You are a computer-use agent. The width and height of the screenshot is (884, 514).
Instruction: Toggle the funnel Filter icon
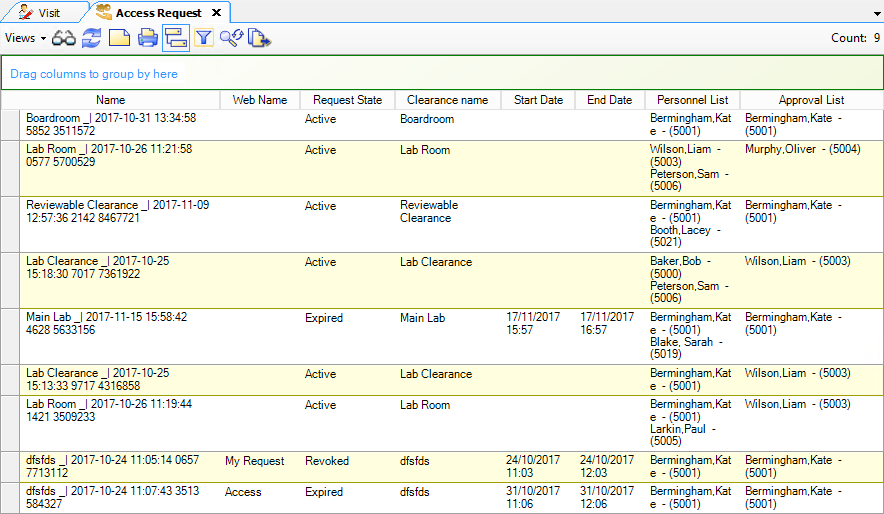tap(204, 38)
